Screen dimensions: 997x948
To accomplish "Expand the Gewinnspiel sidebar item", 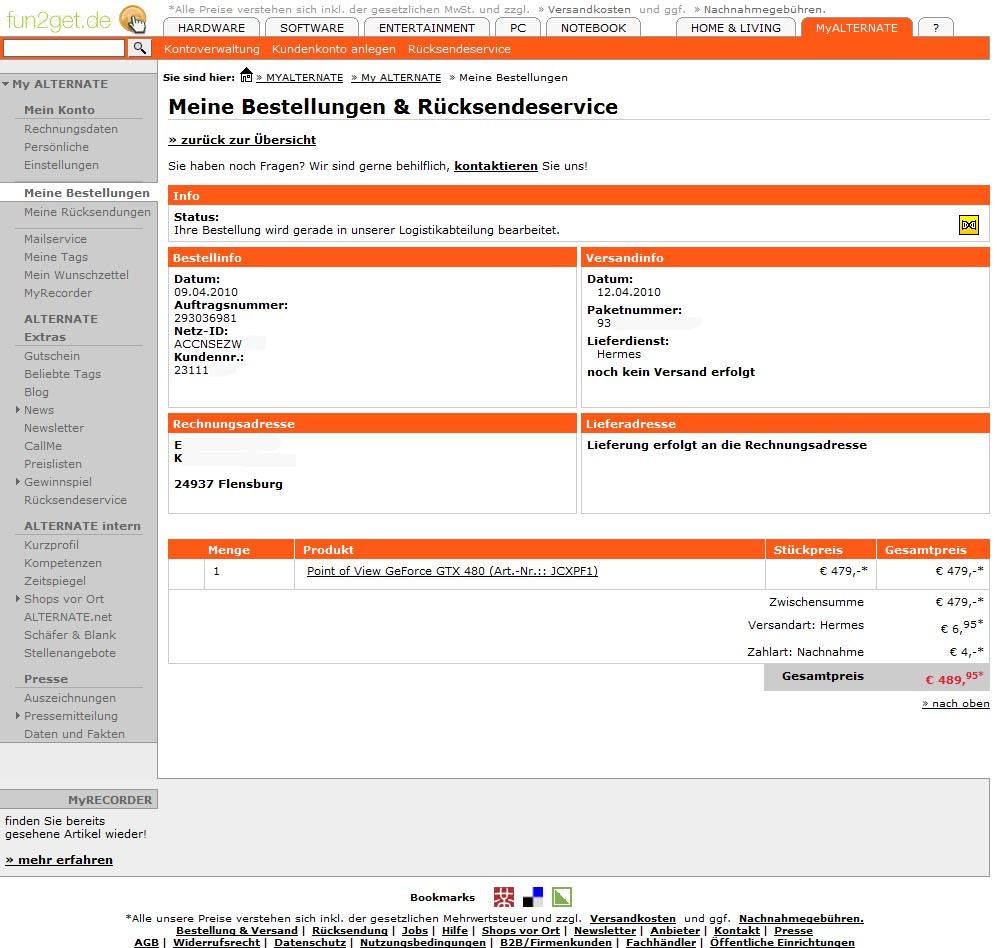I will click(x=18, y=481).
